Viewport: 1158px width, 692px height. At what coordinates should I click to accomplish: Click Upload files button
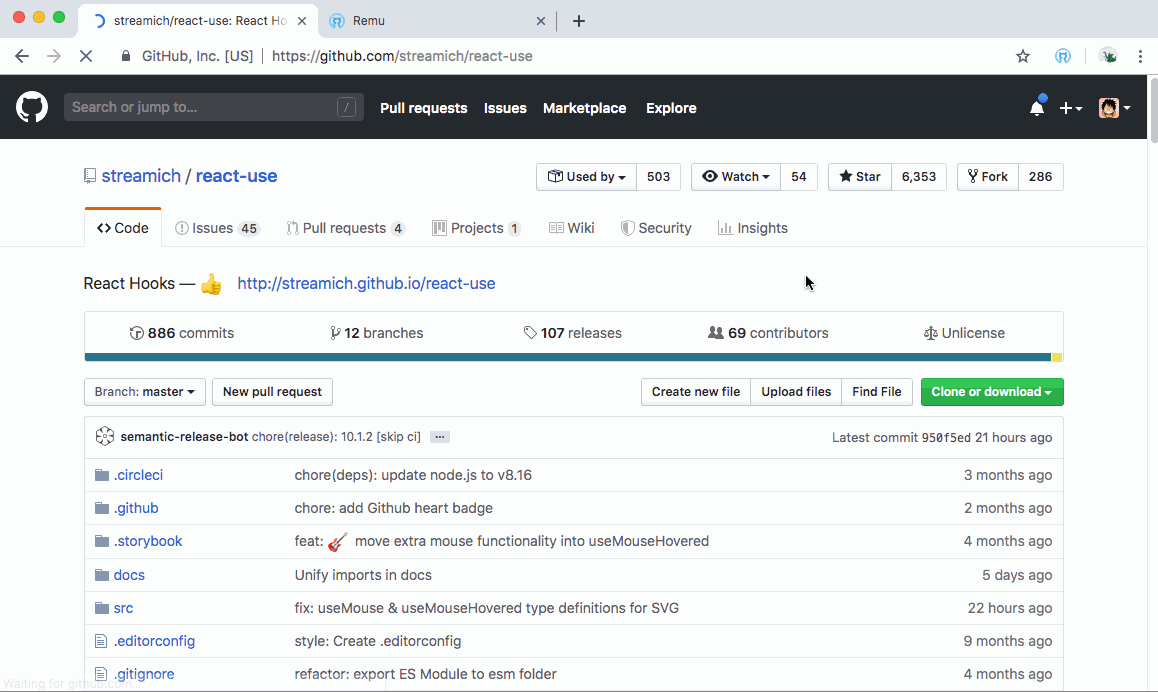tap(796, 391)
